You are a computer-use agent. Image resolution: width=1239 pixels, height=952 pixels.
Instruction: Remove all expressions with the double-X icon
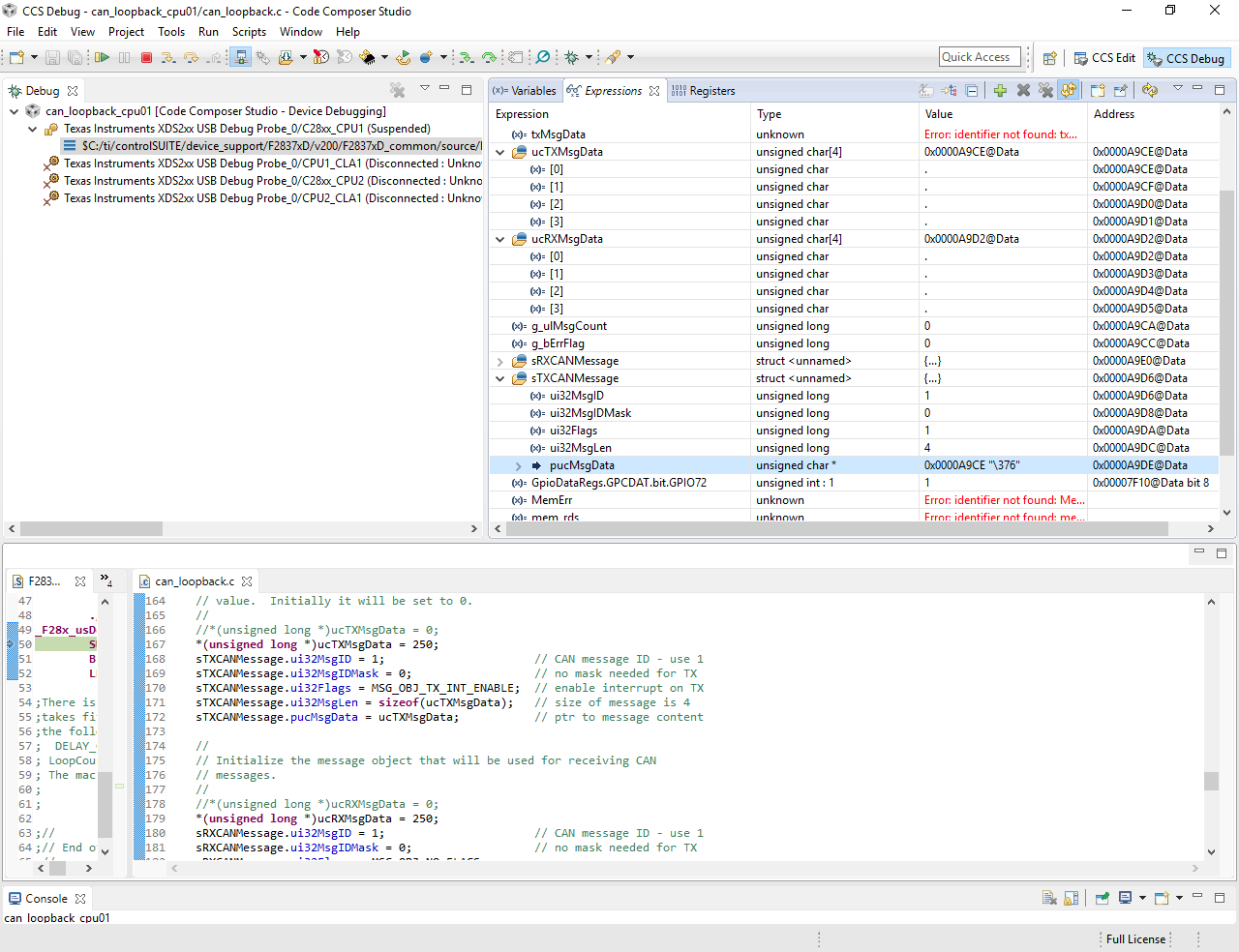pos(1045,91)
